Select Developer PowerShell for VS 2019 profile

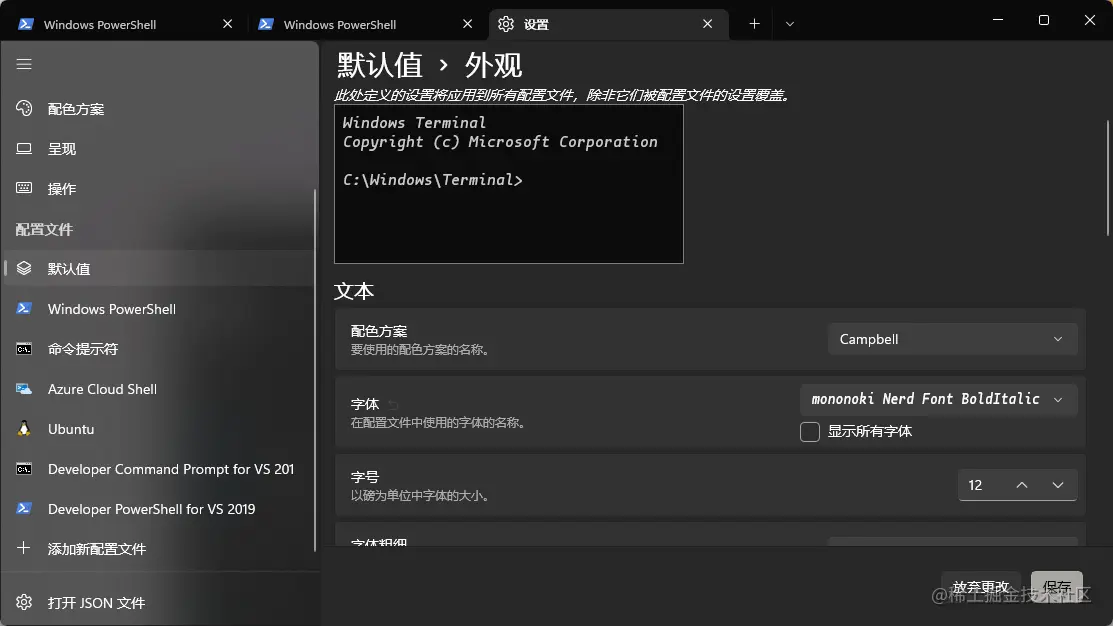tap(159, 508)
